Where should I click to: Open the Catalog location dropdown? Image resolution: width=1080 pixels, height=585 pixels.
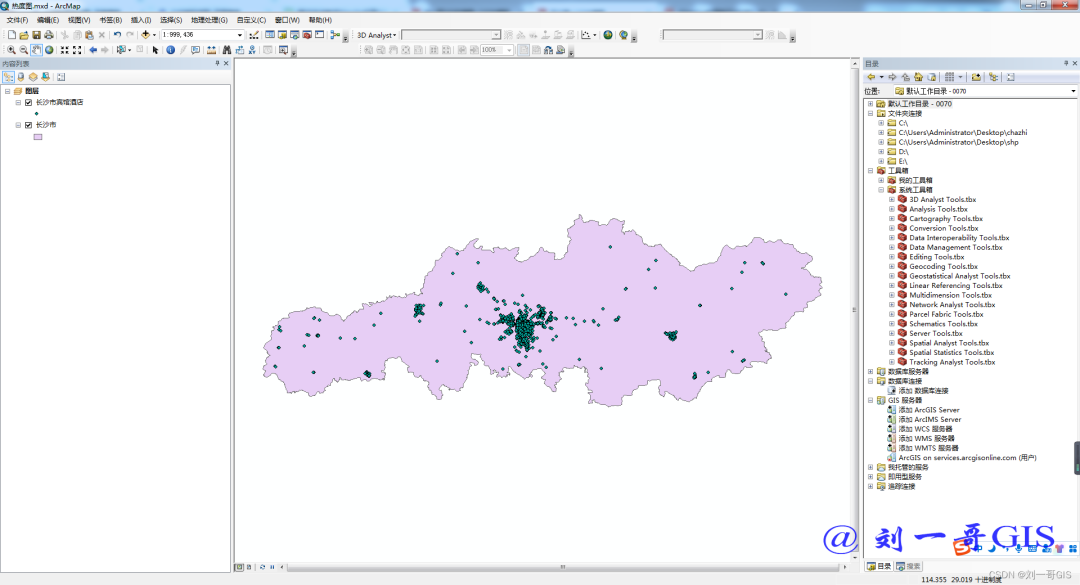click(x=1072, y=91)
